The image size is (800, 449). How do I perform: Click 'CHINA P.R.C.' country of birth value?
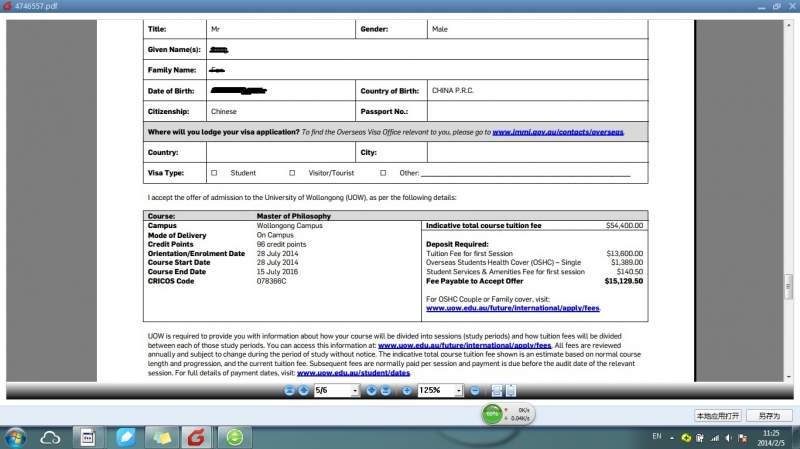pos(453,90)
